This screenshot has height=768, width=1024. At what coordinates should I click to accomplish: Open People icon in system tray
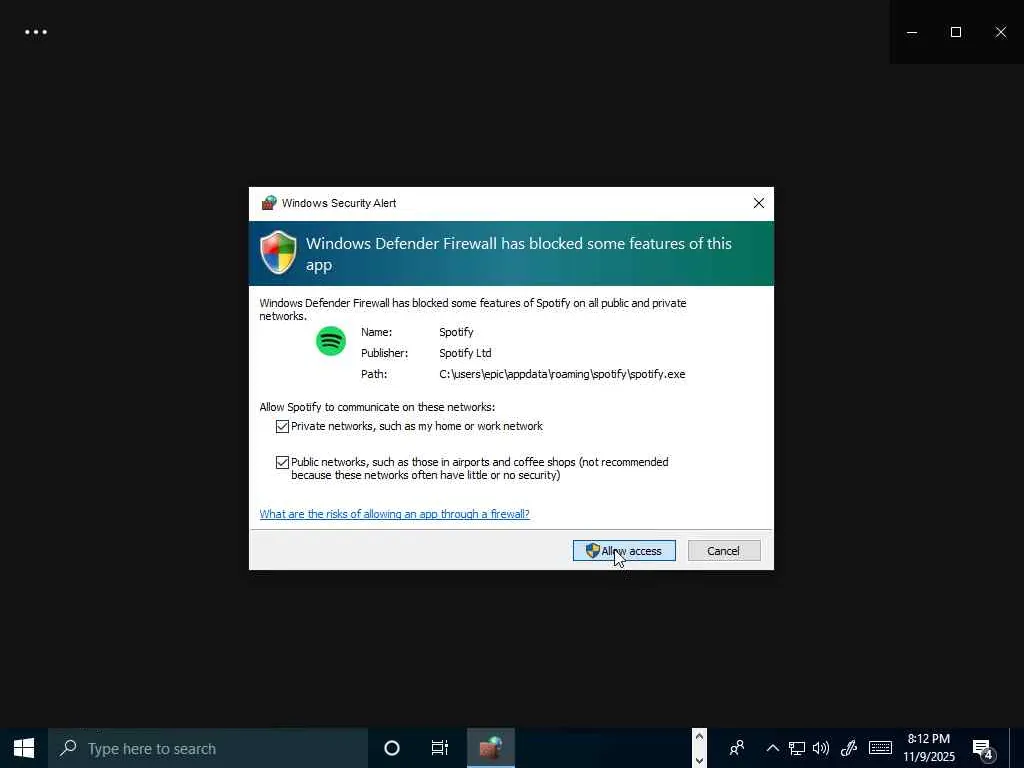click(737, 748)
